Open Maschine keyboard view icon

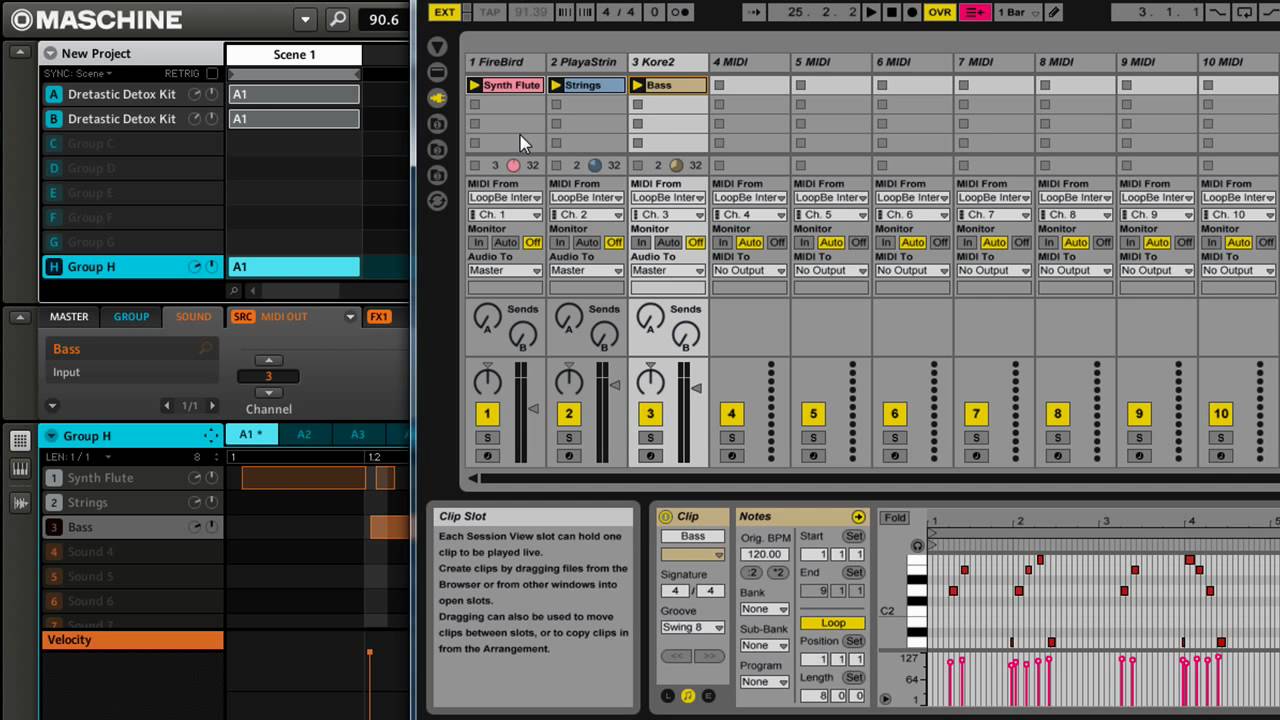[x=20, y=469]
